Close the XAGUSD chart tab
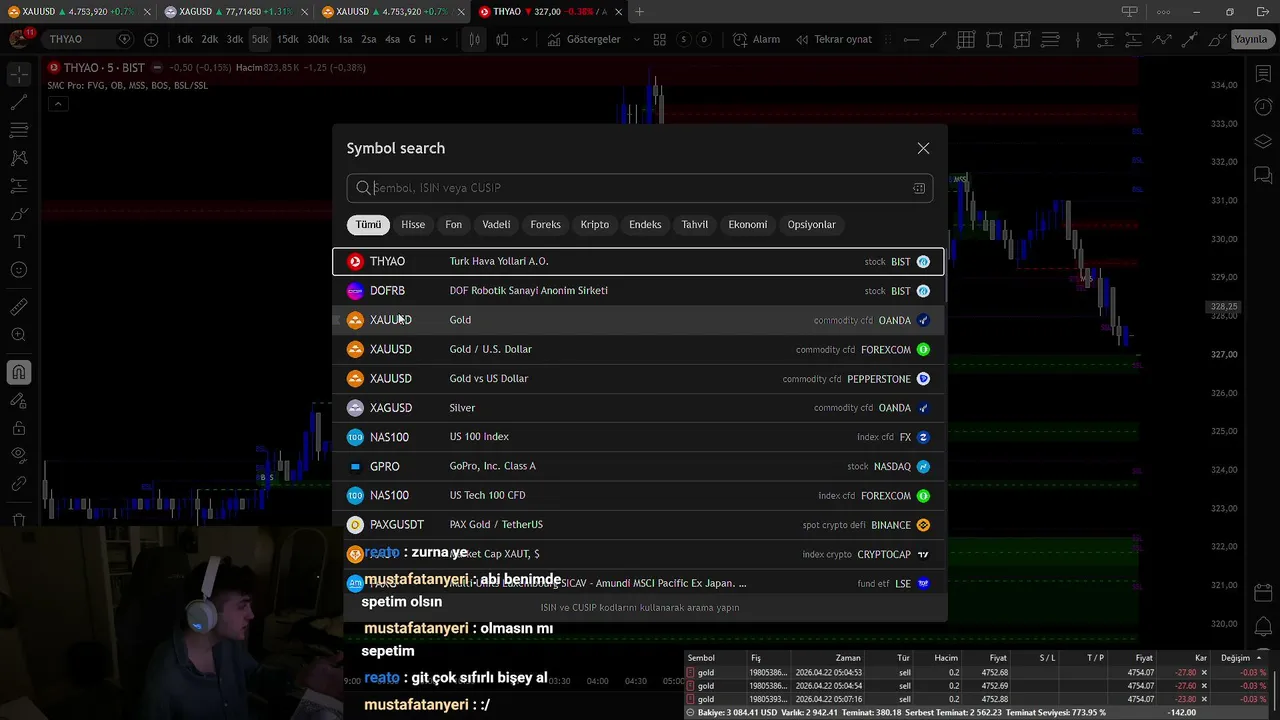Image resolution: width=1280 pixels, height=720 pixels. tap(304, 12)
